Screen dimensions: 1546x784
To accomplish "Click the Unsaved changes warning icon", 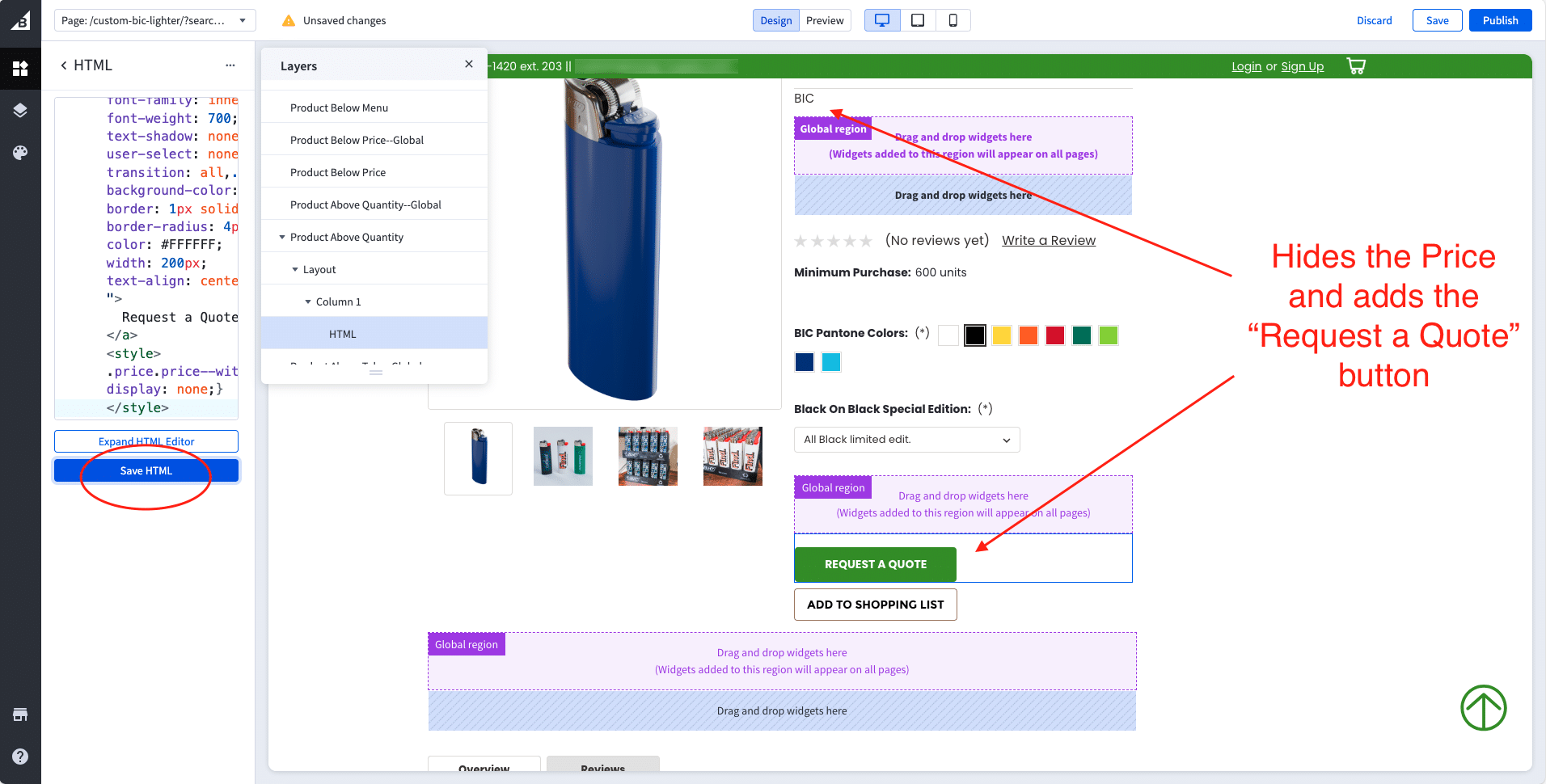I will (289, 21).
